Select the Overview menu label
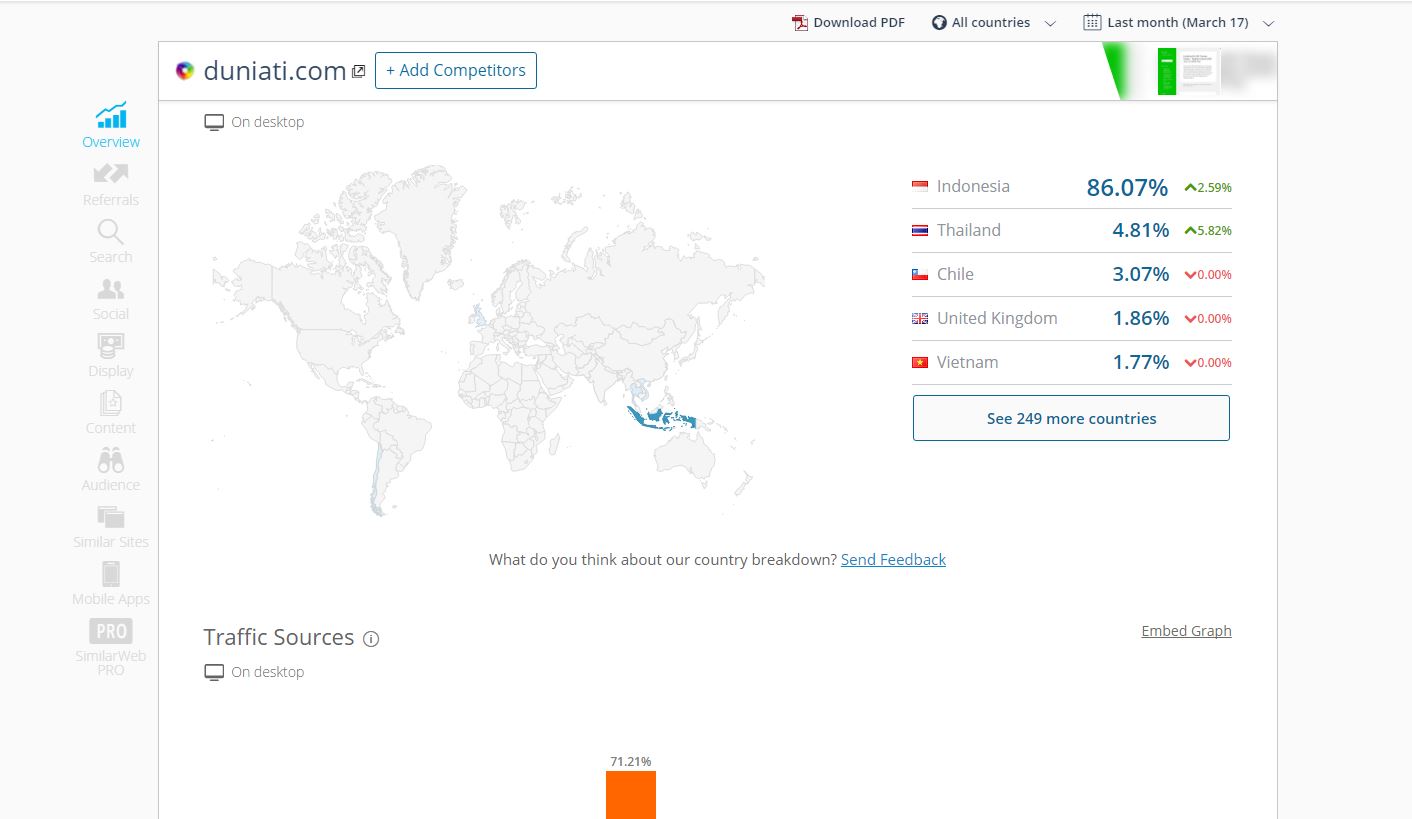 111,142
